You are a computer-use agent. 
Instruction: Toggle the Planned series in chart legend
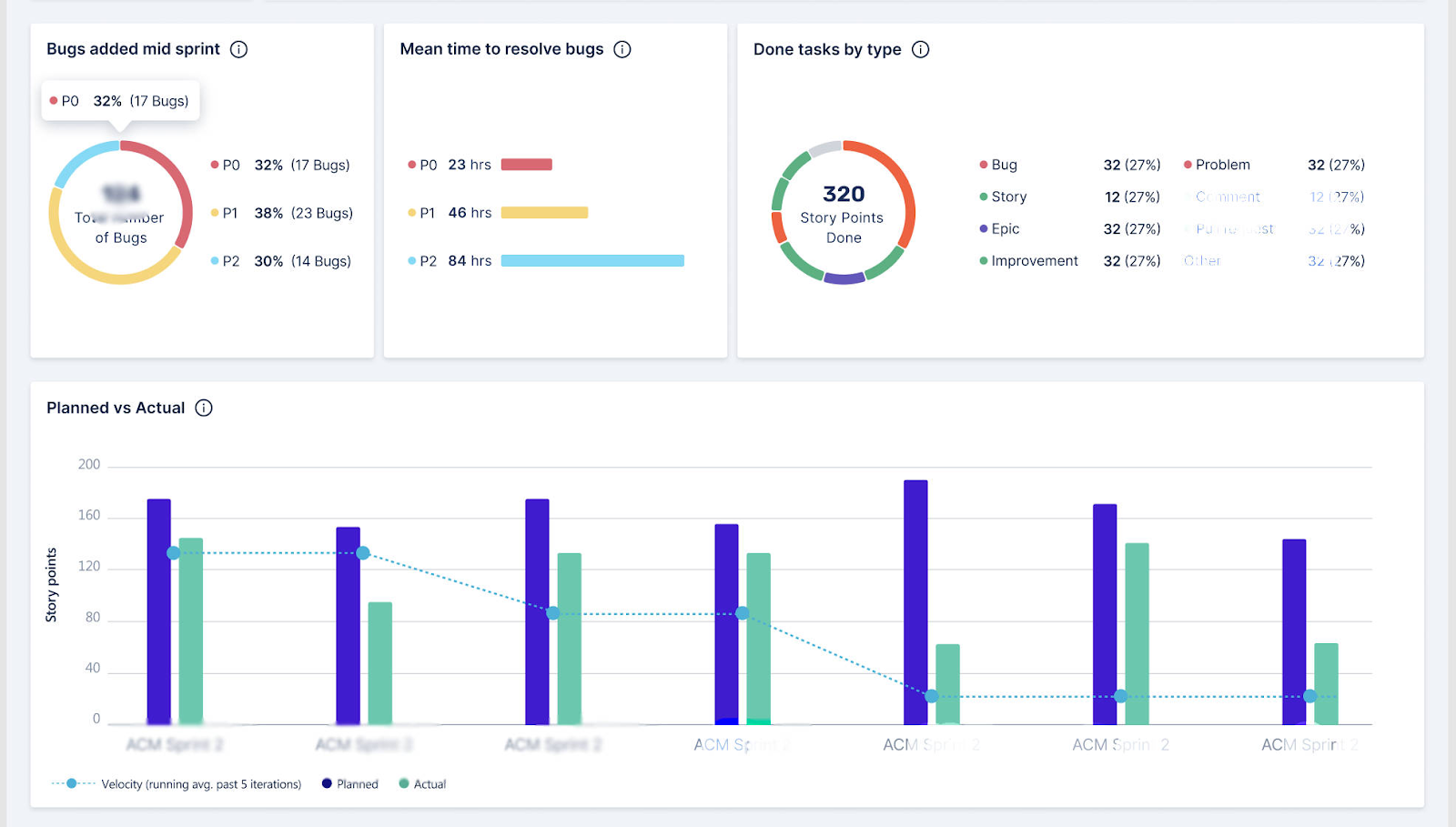(349, 784)
